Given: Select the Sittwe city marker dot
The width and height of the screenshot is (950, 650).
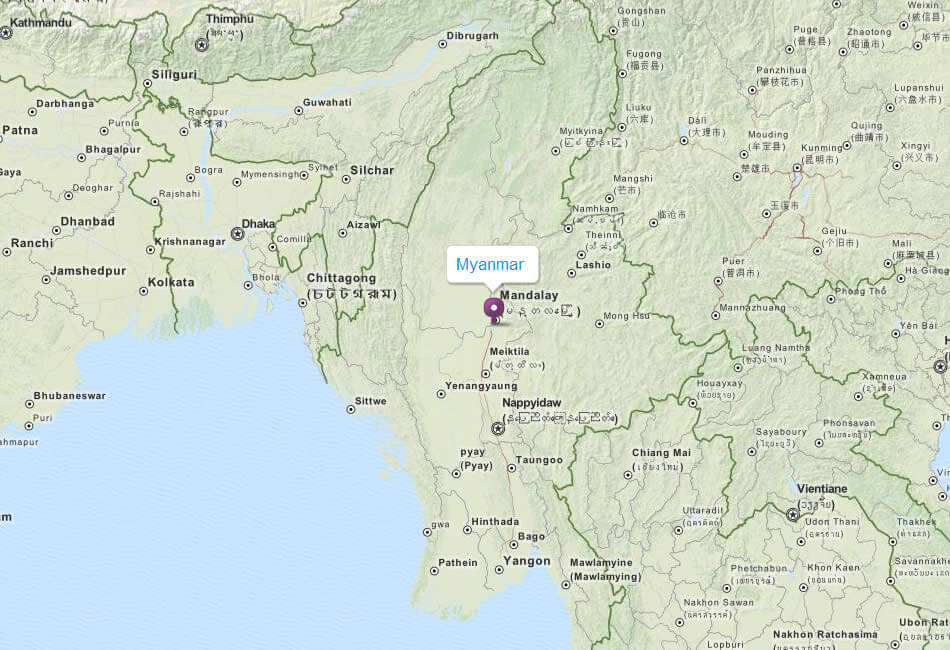Looking at the screenshot, I should (x=351, y=410).
